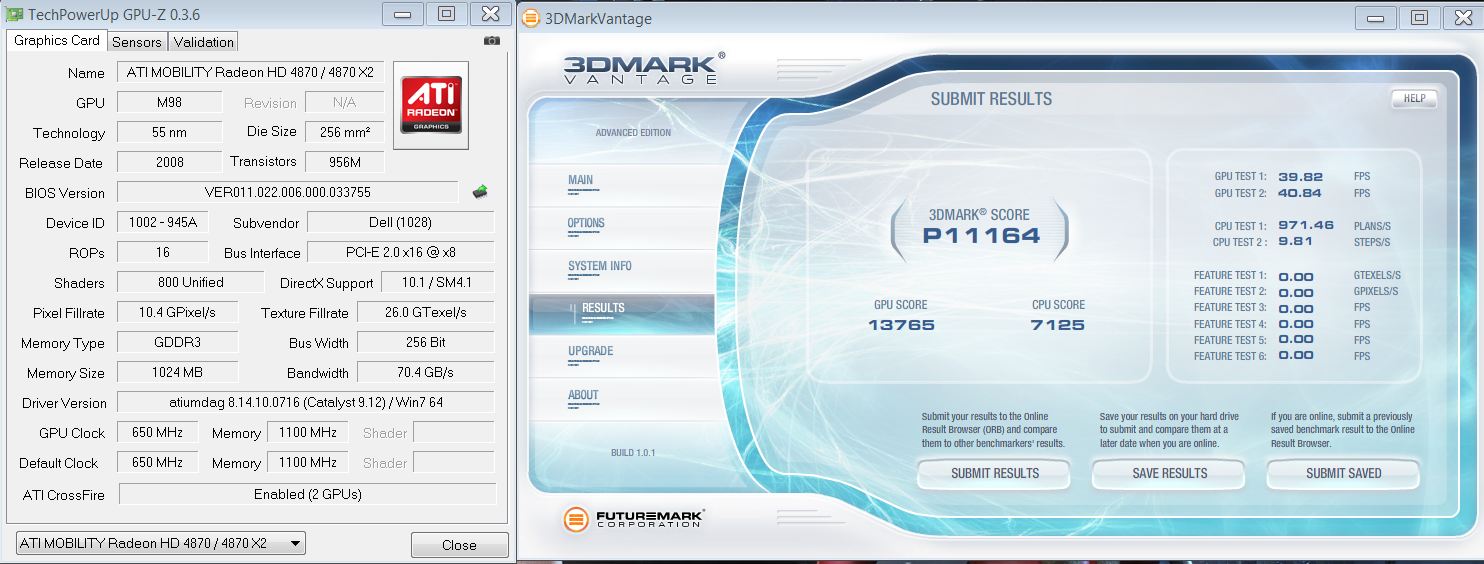Click the Bus Width field 256 Bit
The height and width of the screenshot is (564, 1484).
tap(426, 342)
